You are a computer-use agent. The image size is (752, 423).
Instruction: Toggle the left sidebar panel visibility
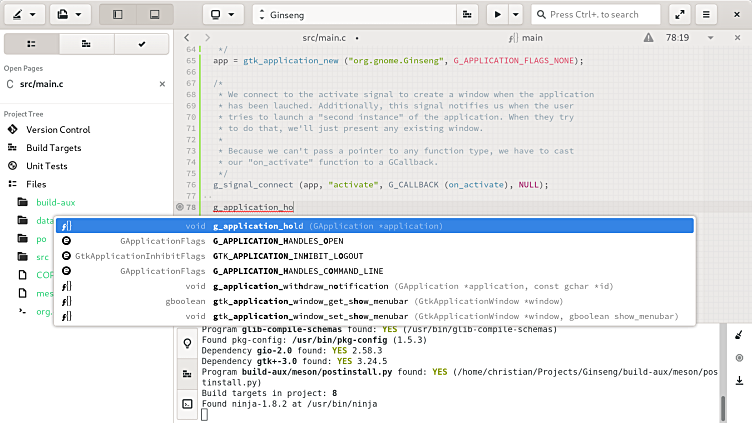pos(119,15)
